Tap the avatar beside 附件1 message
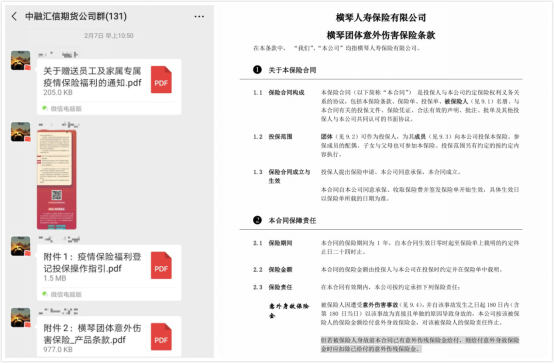 coord(20,246)
